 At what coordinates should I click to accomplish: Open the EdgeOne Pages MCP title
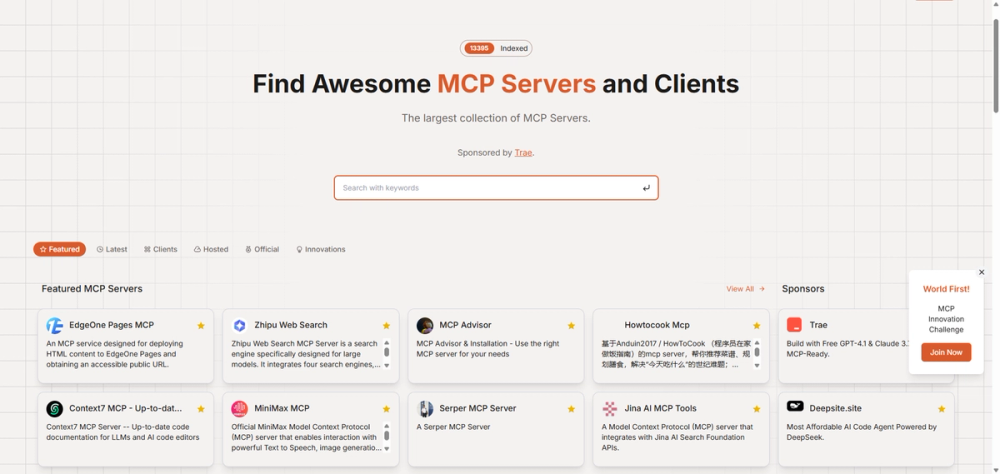point(112,325)
